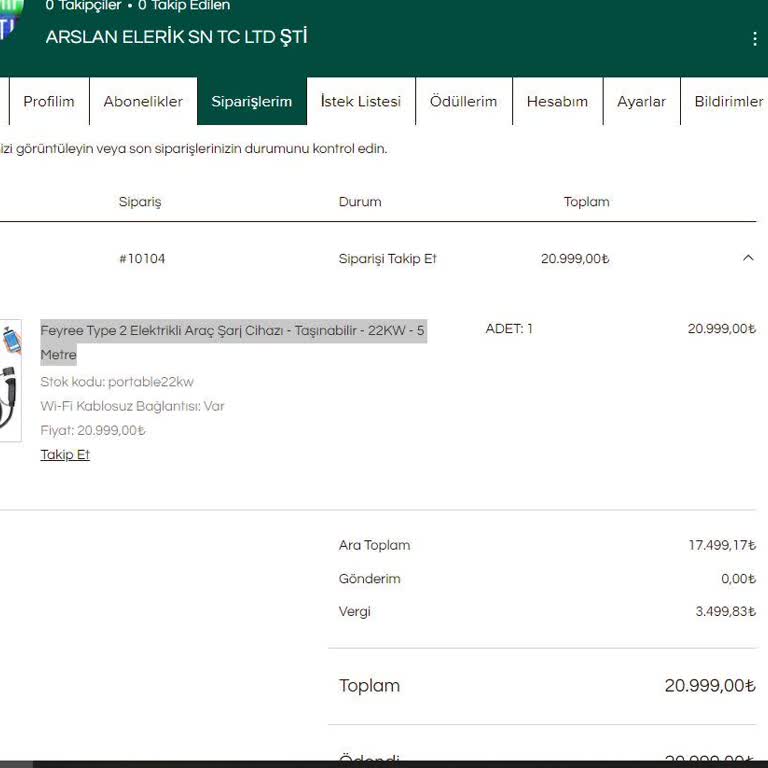
Task: Switch to the Hesabım tab
Action: click(557, 101)
